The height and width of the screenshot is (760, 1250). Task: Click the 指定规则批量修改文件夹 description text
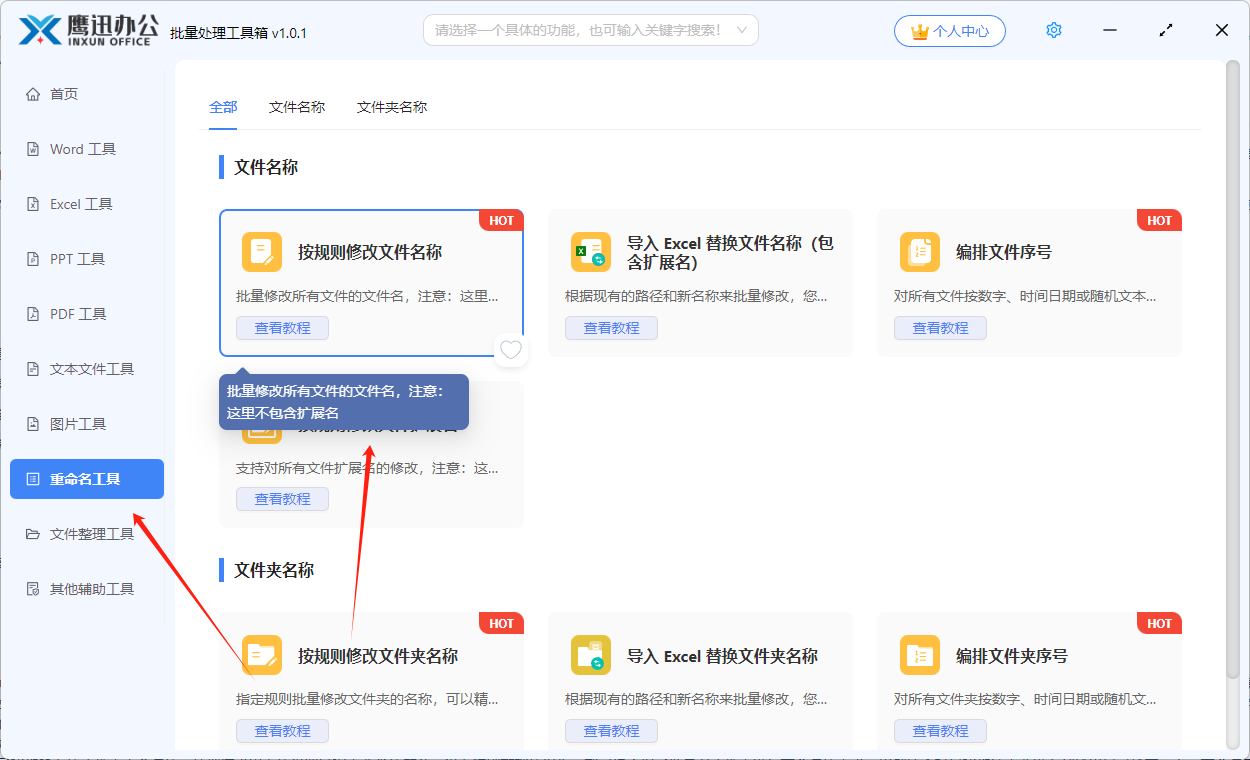click(366, 699)
